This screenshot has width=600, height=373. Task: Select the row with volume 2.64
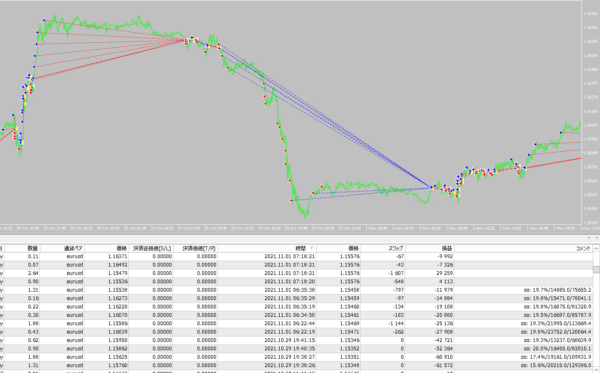coord(296,274)
